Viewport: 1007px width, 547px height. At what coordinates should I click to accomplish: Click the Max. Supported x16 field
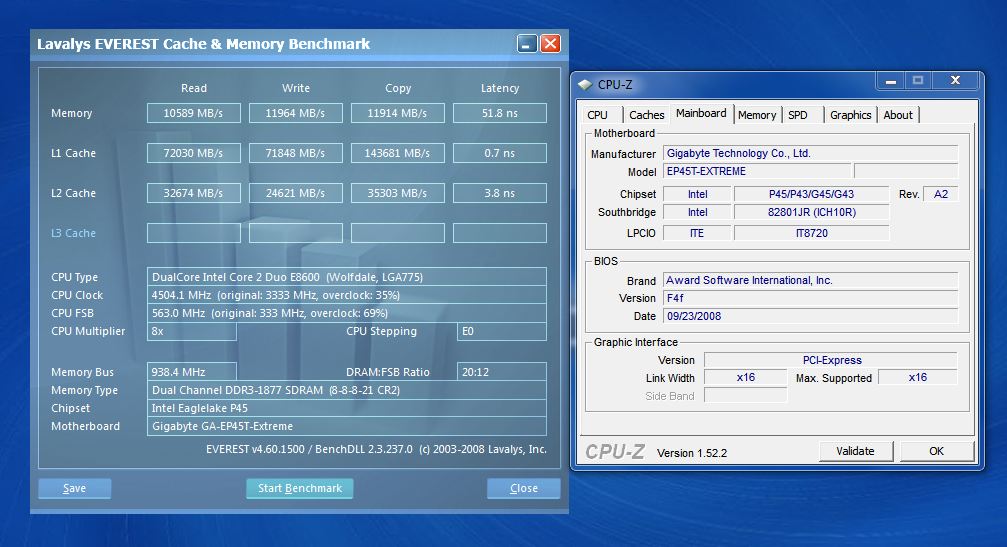pos(918,377)
